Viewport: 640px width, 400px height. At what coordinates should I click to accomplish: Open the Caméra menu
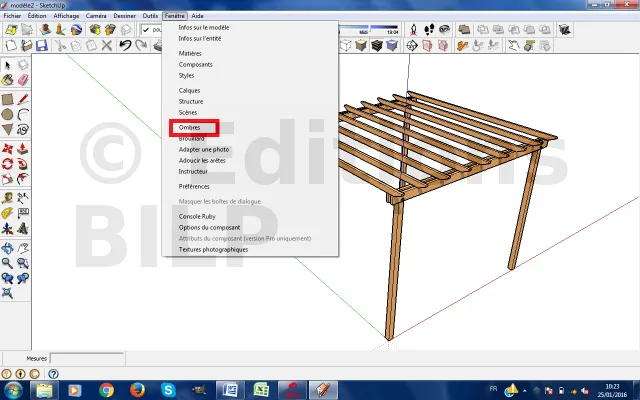click(x=97, y=16)
